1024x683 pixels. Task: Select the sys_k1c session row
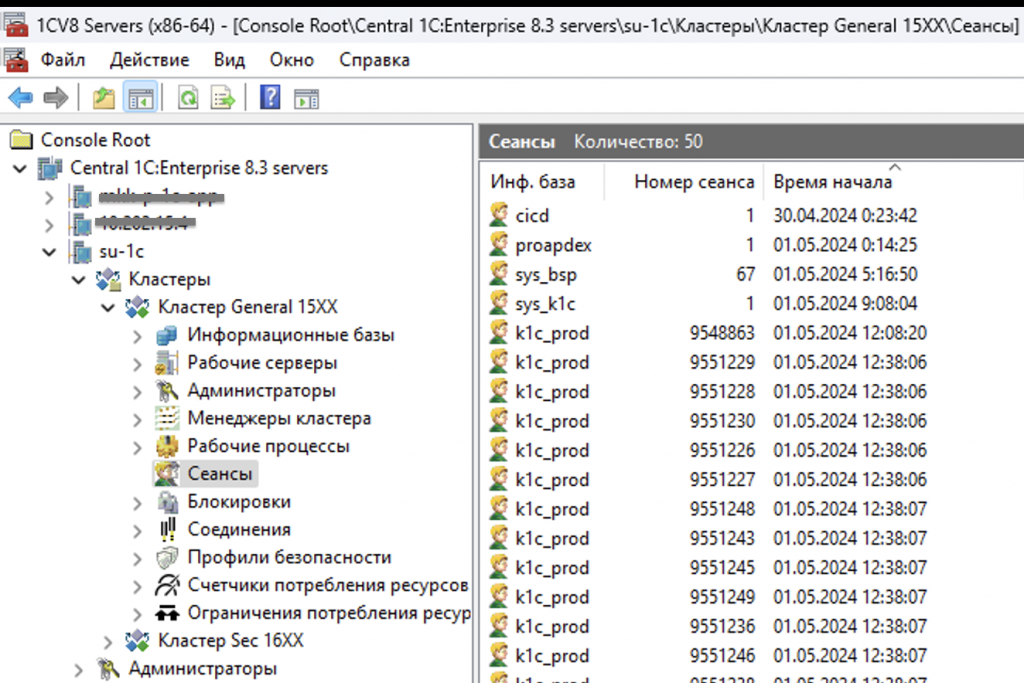(754, 304)
